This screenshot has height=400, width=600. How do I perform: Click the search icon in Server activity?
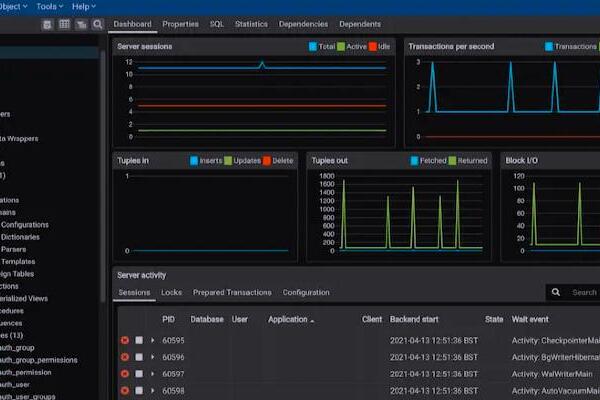(556, 293)
